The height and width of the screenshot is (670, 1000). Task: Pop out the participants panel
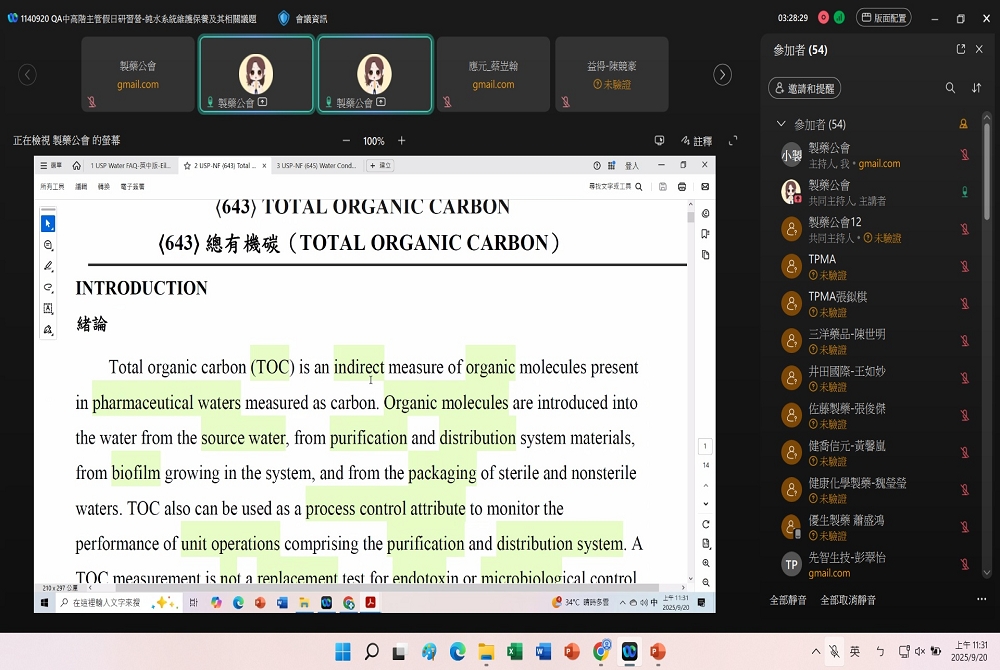tap(961, 49)
